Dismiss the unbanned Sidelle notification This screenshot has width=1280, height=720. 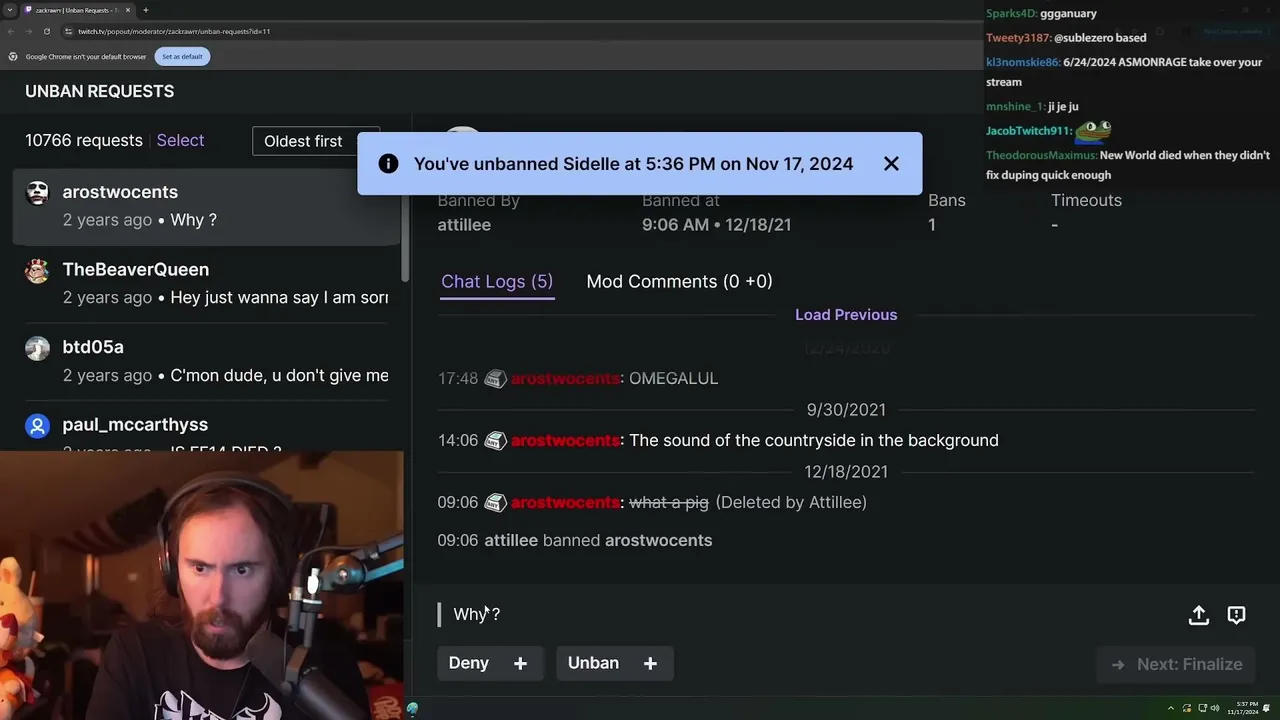tap(891, 163)
